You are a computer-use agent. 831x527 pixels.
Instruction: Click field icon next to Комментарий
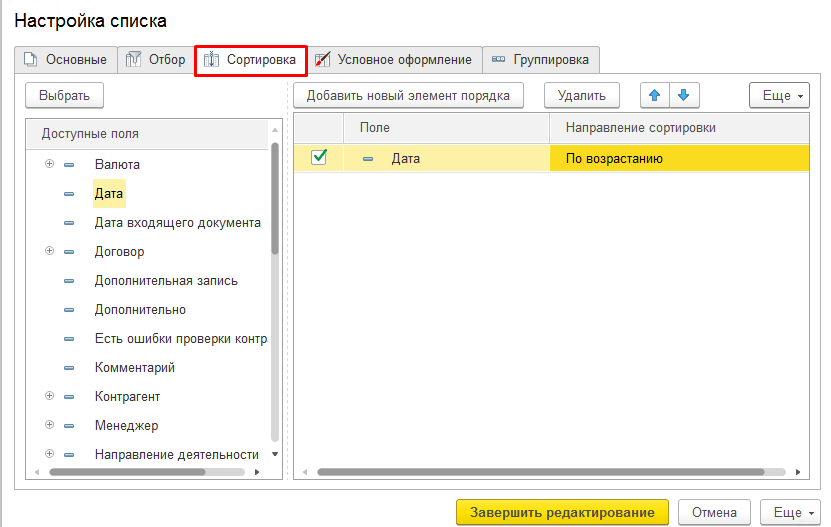(x=69, y=368)
